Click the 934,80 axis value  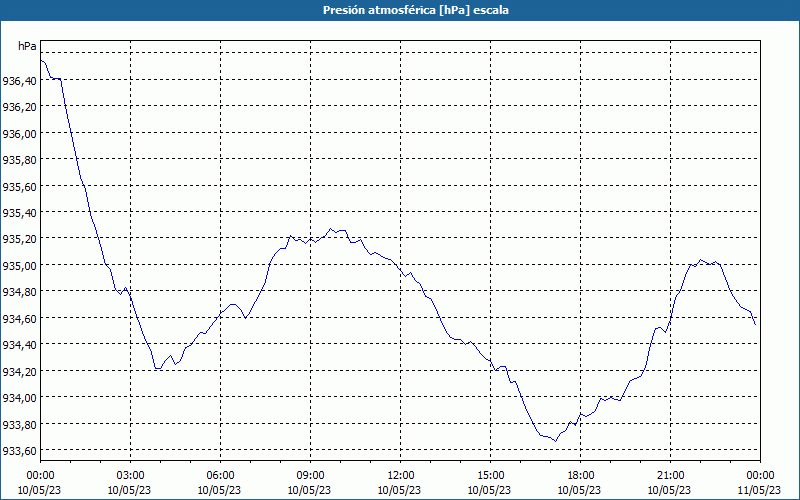19,292
